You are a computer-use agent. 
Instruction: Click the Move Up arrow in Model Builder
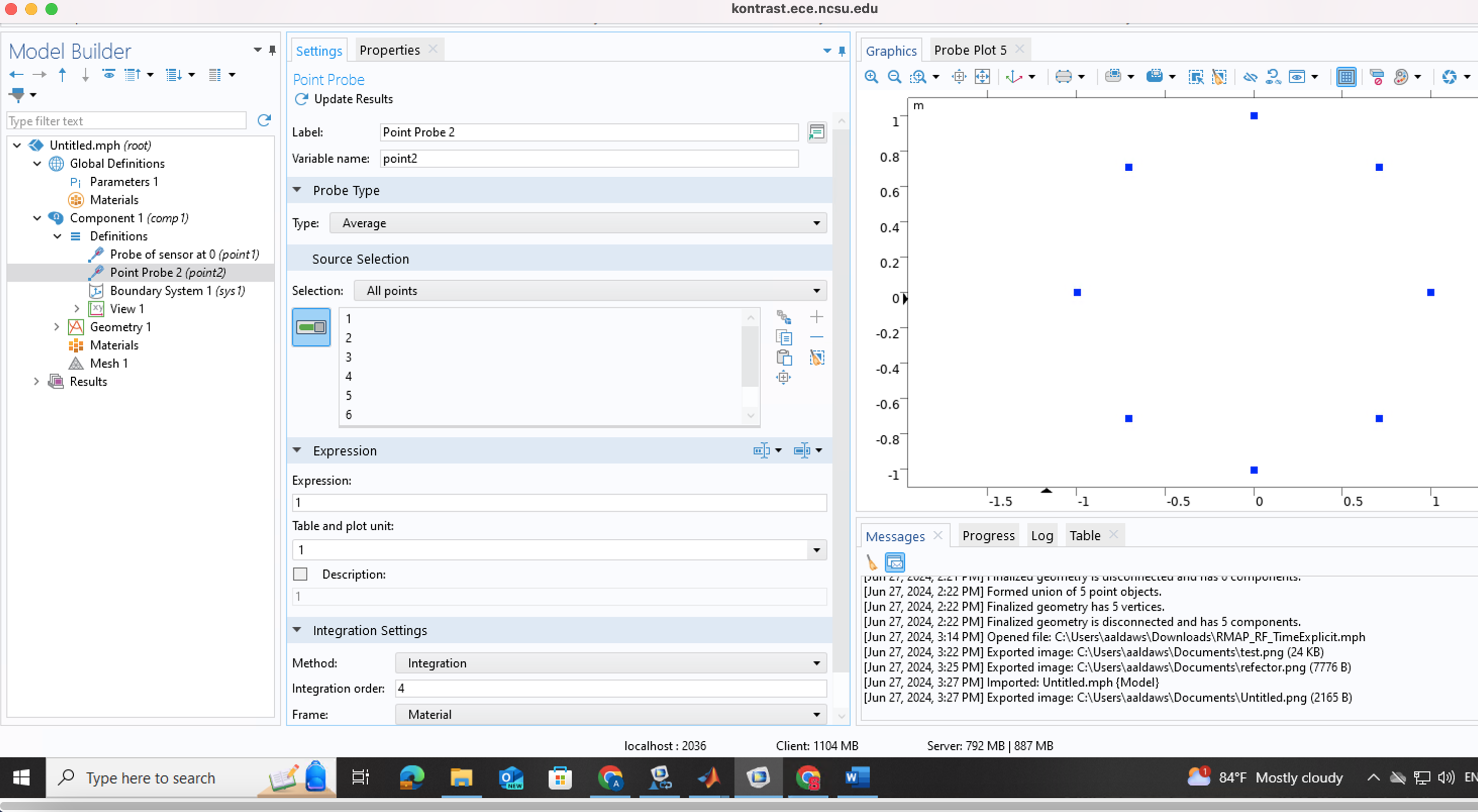point(63,75)
